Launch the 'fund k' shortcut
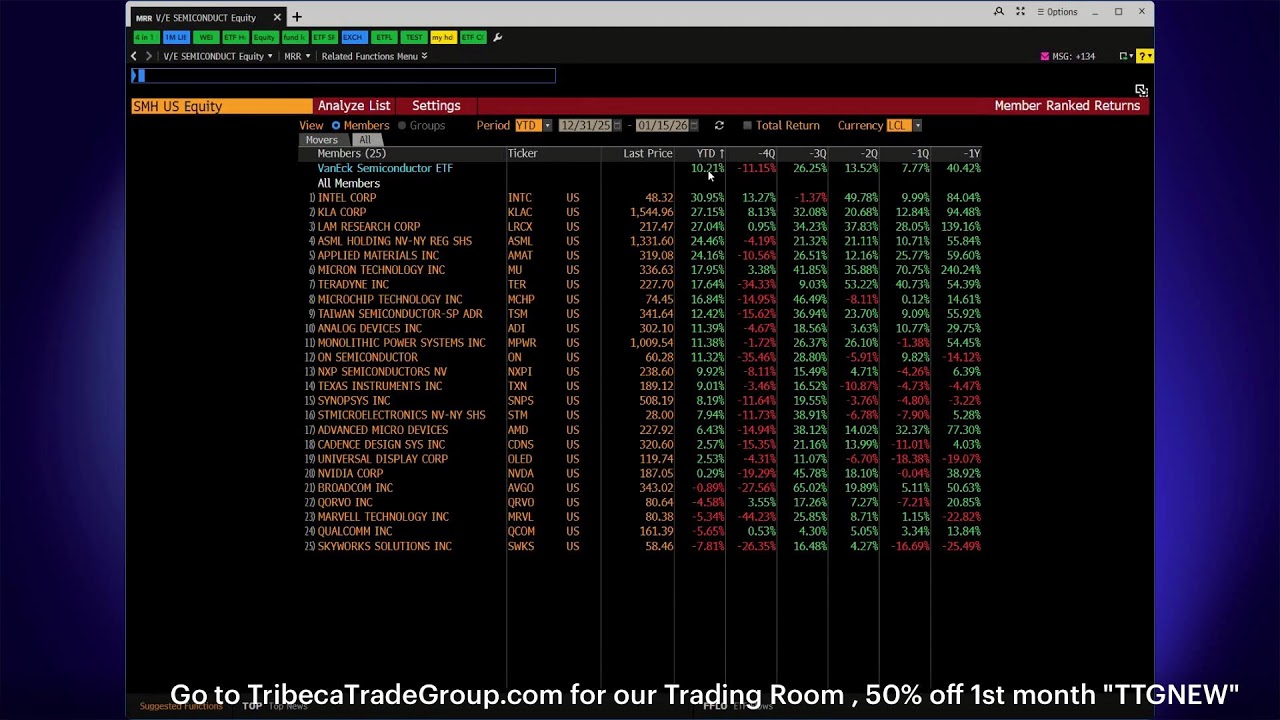 click(x=294, y=37)
